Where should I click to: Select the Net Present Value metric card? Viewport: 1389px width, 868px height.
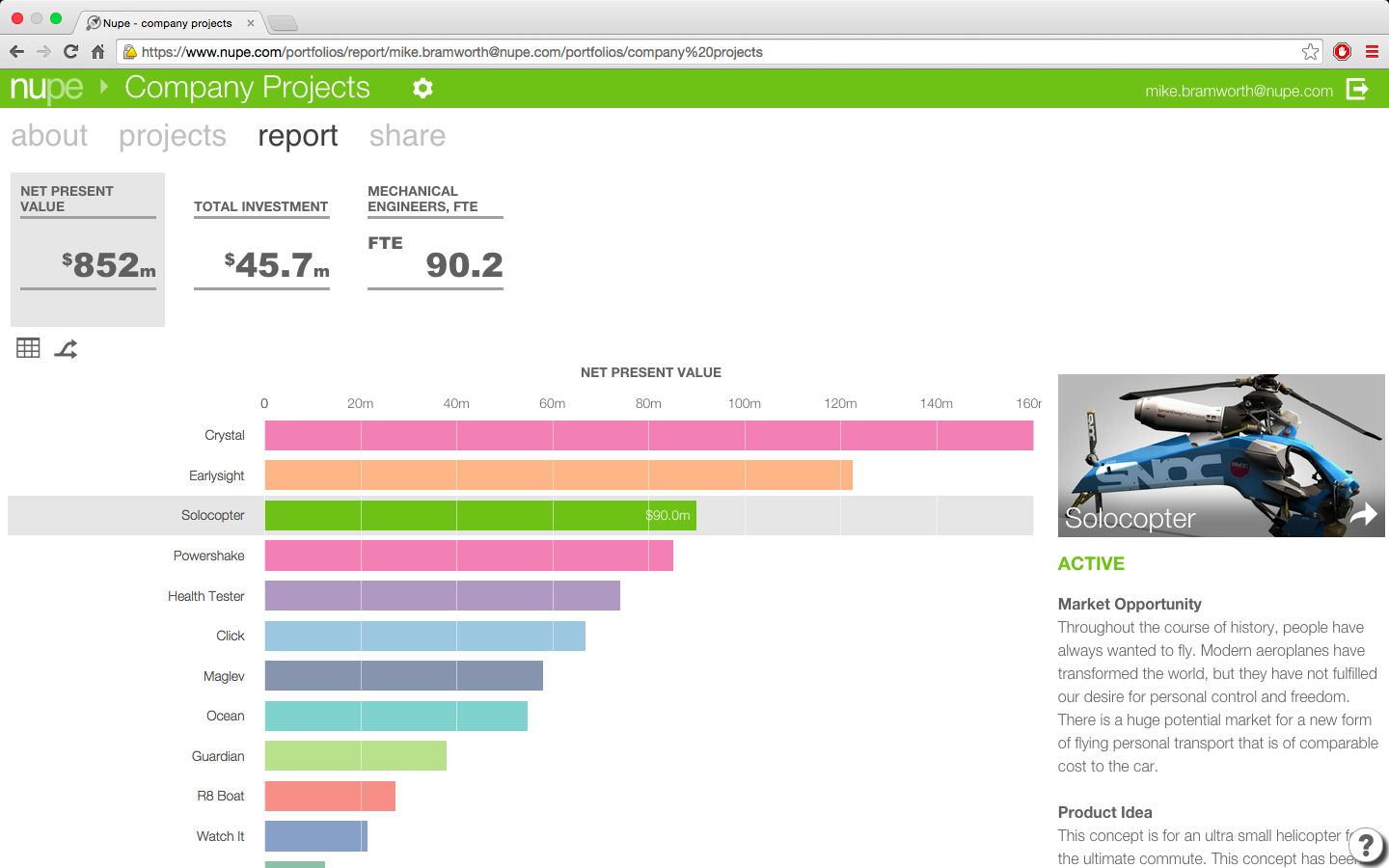[88, 250]
